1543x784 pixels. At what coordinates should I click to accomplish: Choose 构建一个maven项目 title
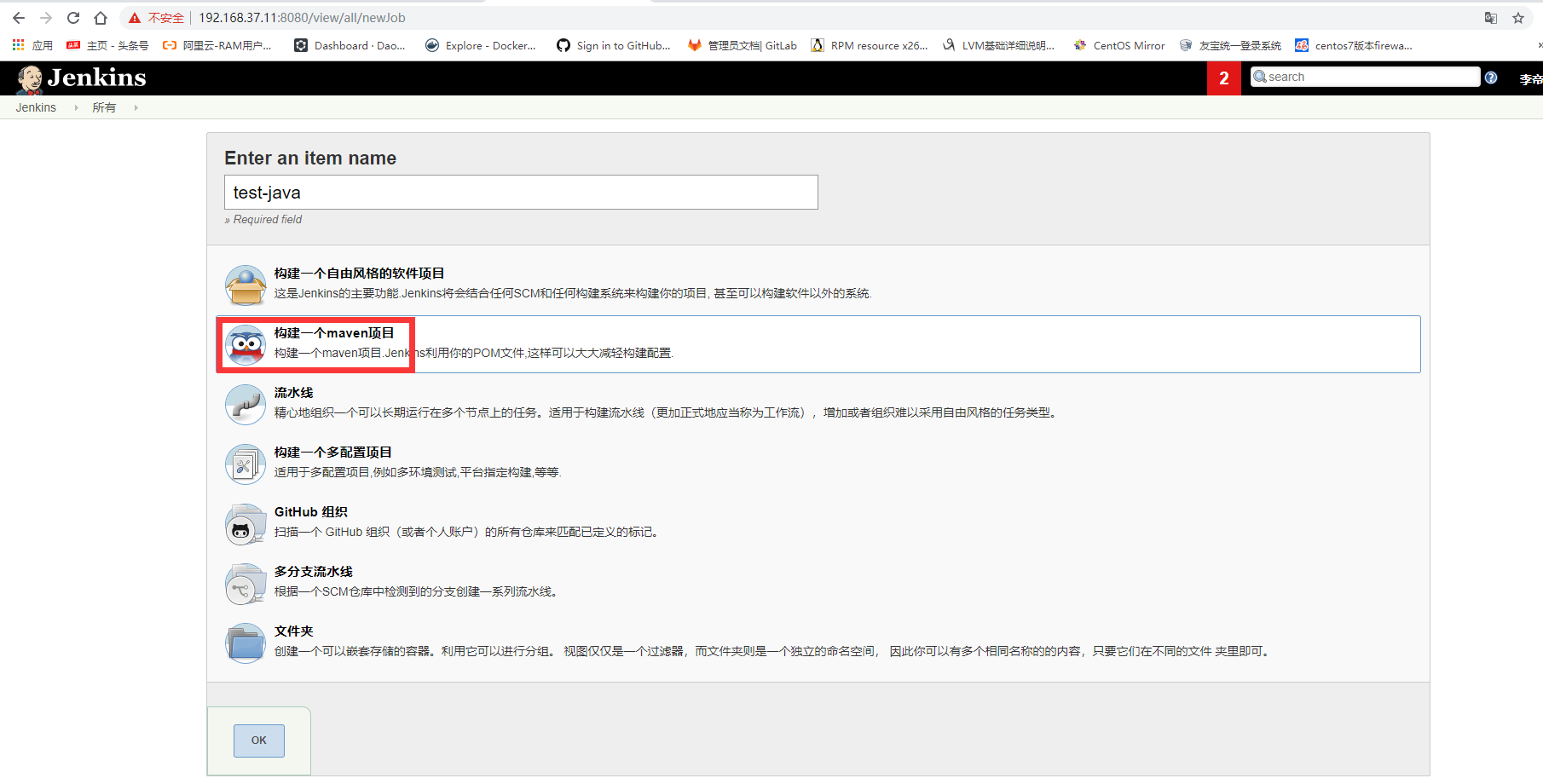[334, 332]
